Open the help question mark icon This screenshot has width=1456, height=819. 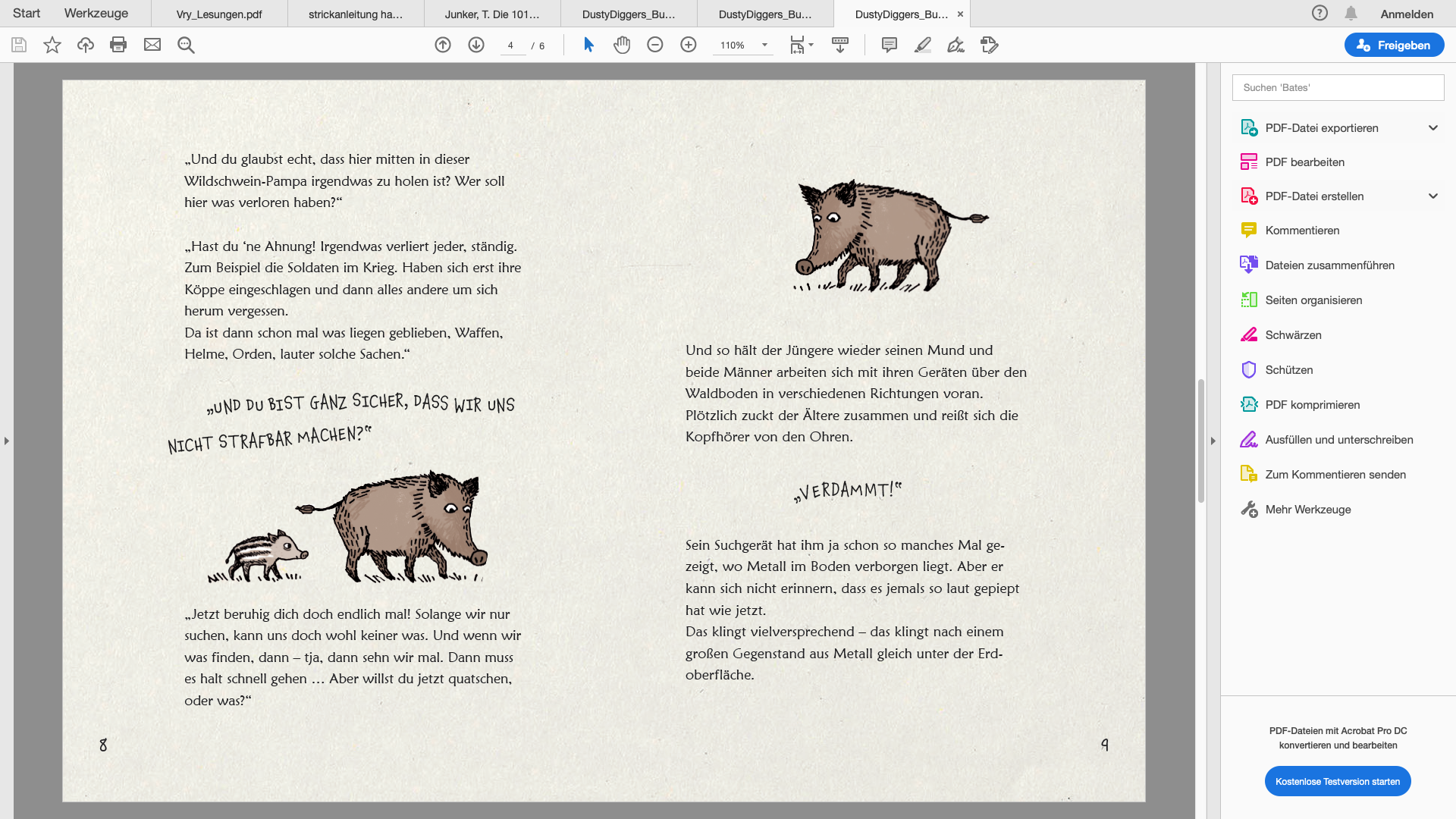pos(1319,14)
